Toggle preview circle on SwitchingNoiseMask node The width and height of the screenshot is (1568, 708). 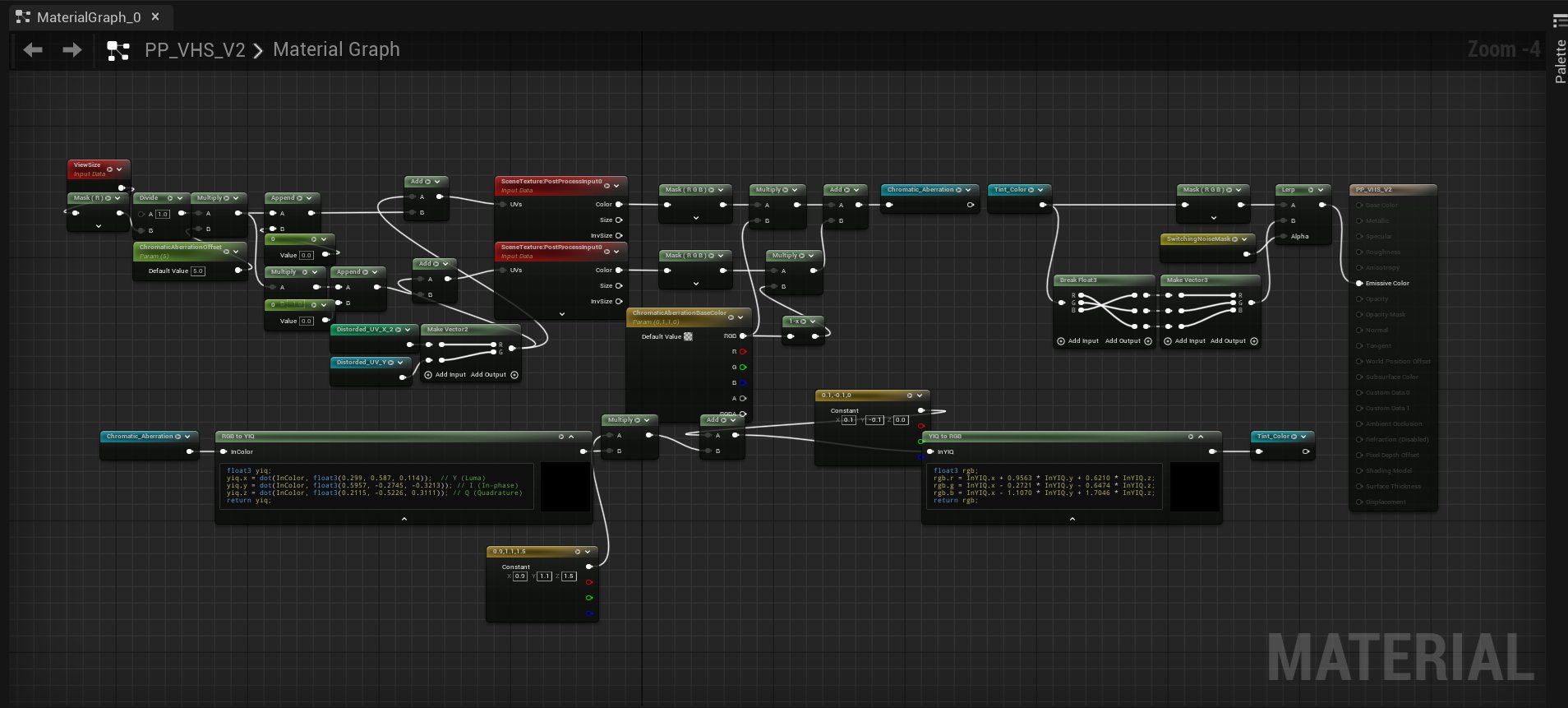click(1234, 239)
